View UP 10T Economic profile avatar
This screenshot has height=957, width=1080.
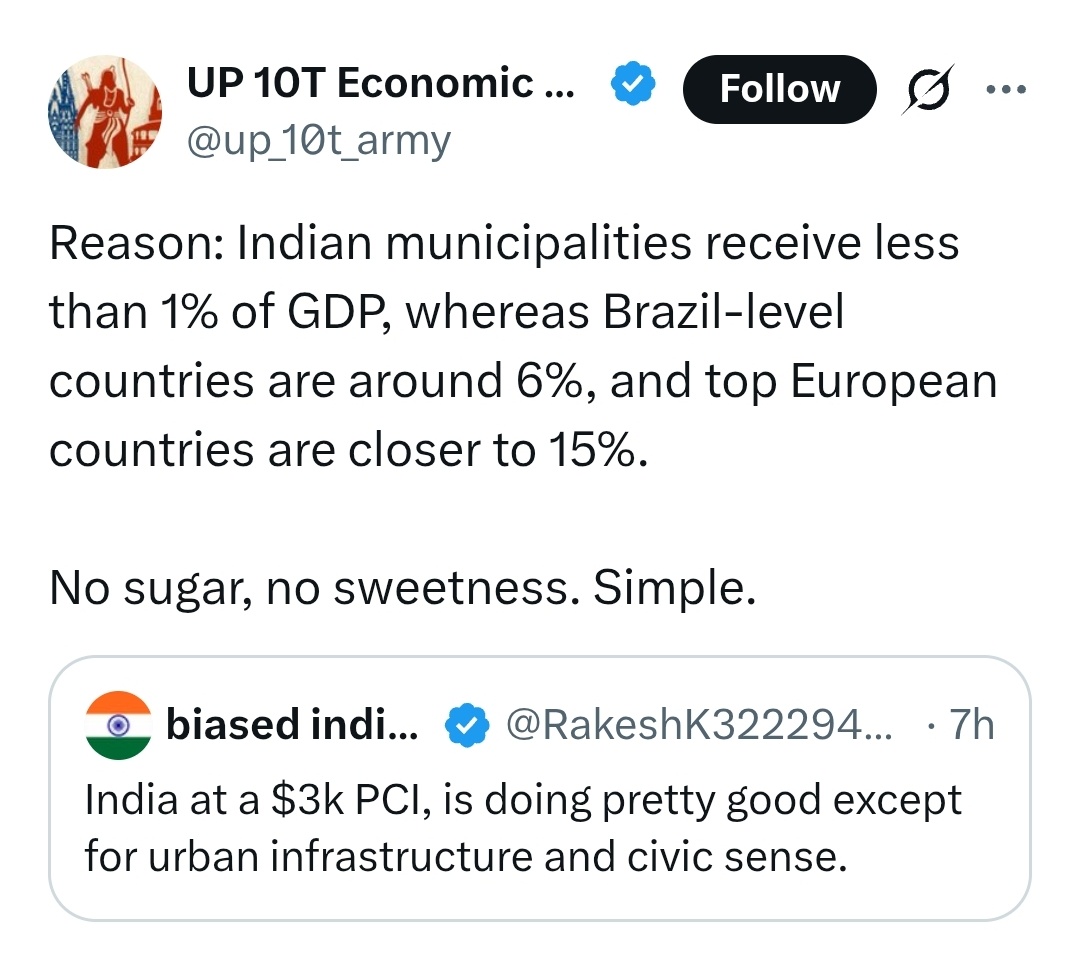tap(105, 112)
